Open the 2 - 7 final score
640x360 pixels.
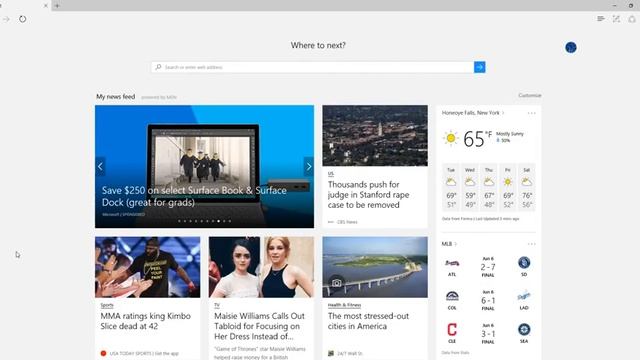click(488, 267)
